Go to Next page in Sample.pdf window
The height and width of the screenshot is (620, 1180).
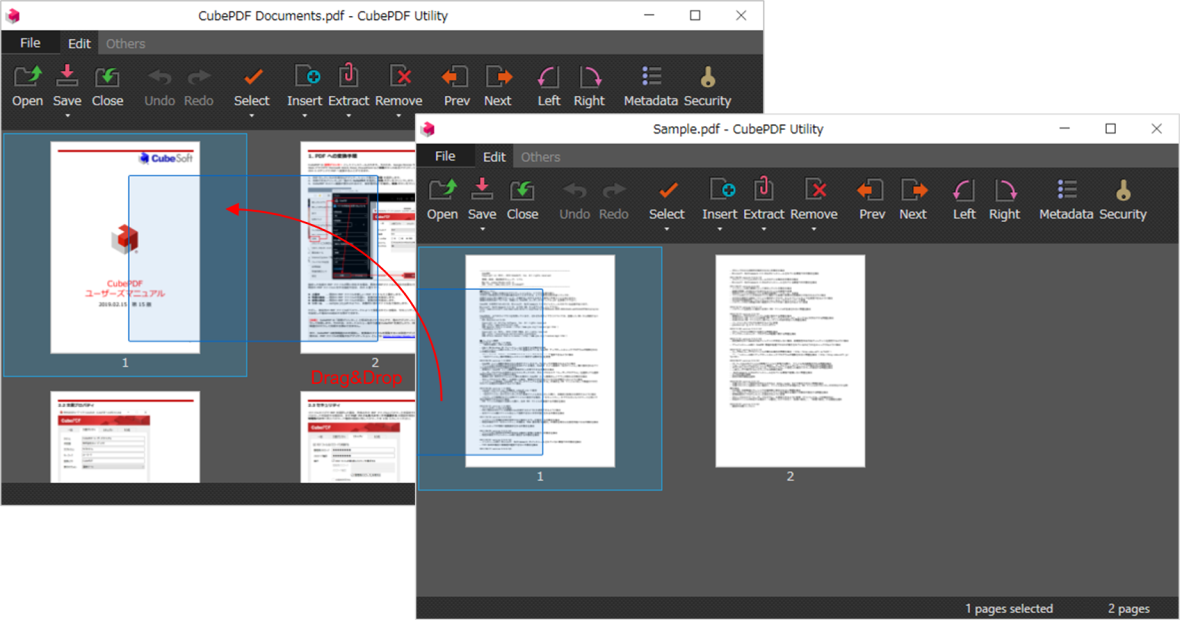[x=914, y=190]
